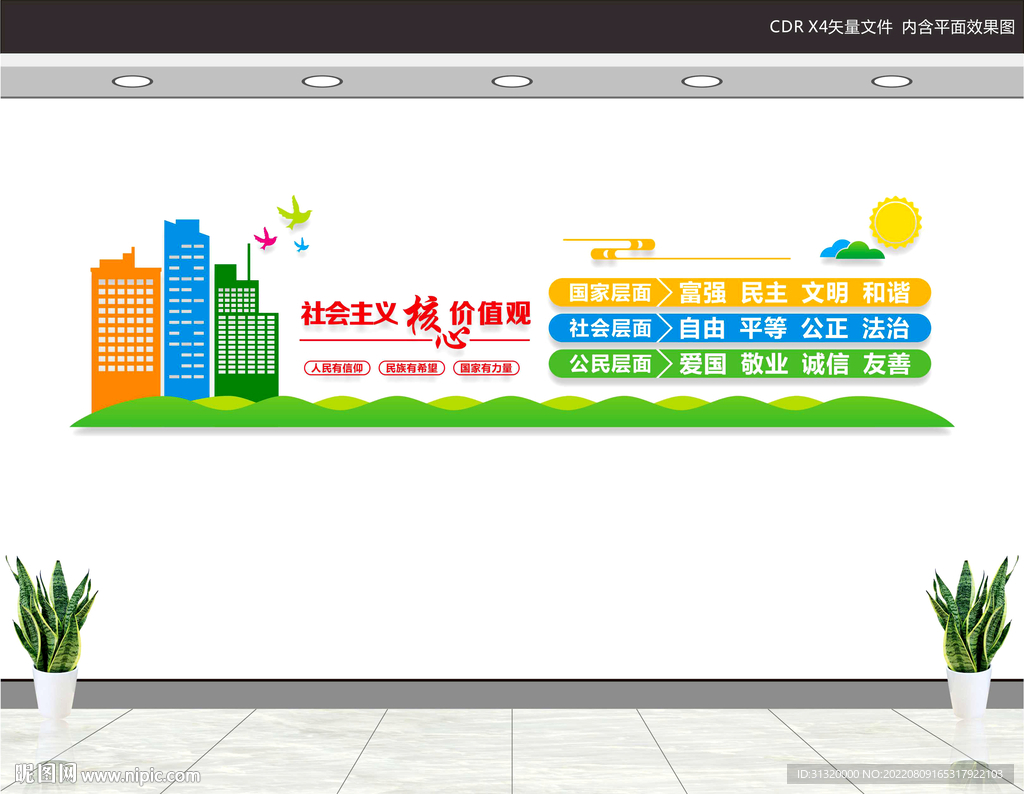Click the word 自由
The image size is (1024, 794).
pyautogui.click(x=703, y=328)
